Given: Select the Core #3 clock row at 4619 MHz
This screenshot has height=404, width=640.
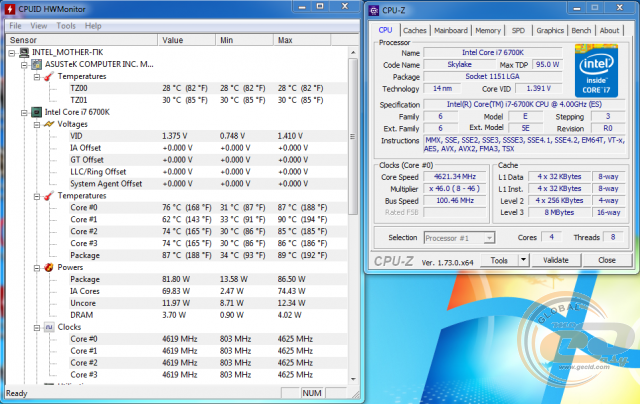Looking at the screenshot, I should (x=208, y=375).
